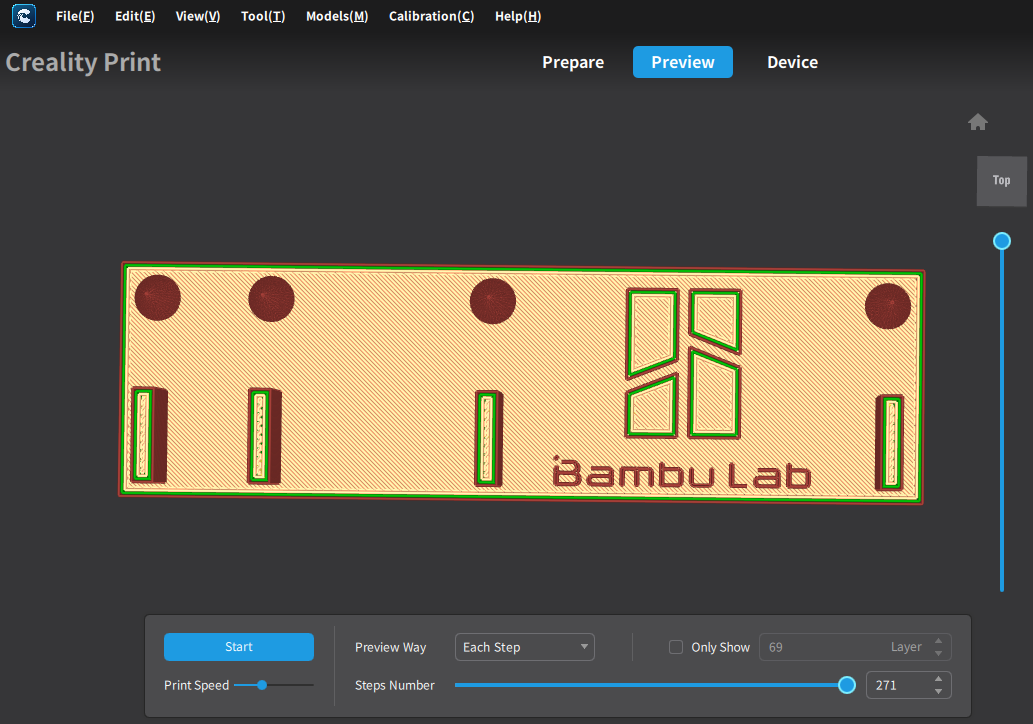Open the Calibration menu
The width and height of the screenshot is (1033, 724).
(432, 16)
